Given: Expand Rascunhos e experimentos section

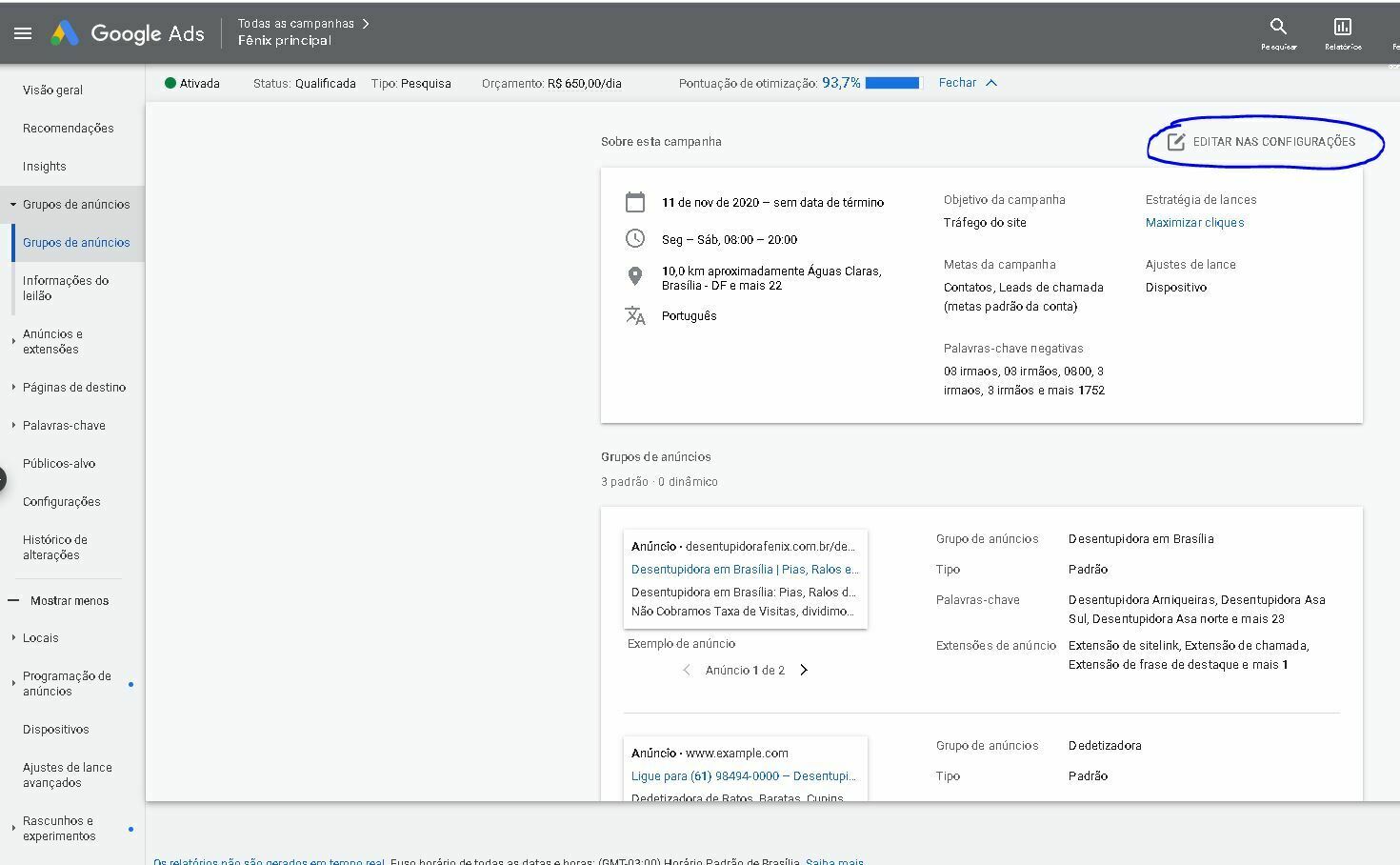Looking at the screenshot, I should point(13,828).
